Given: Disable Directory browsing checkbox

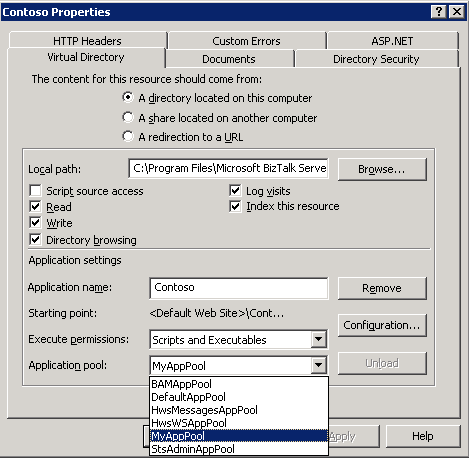Looking at the screenshot, I should [x=35, y=240].
